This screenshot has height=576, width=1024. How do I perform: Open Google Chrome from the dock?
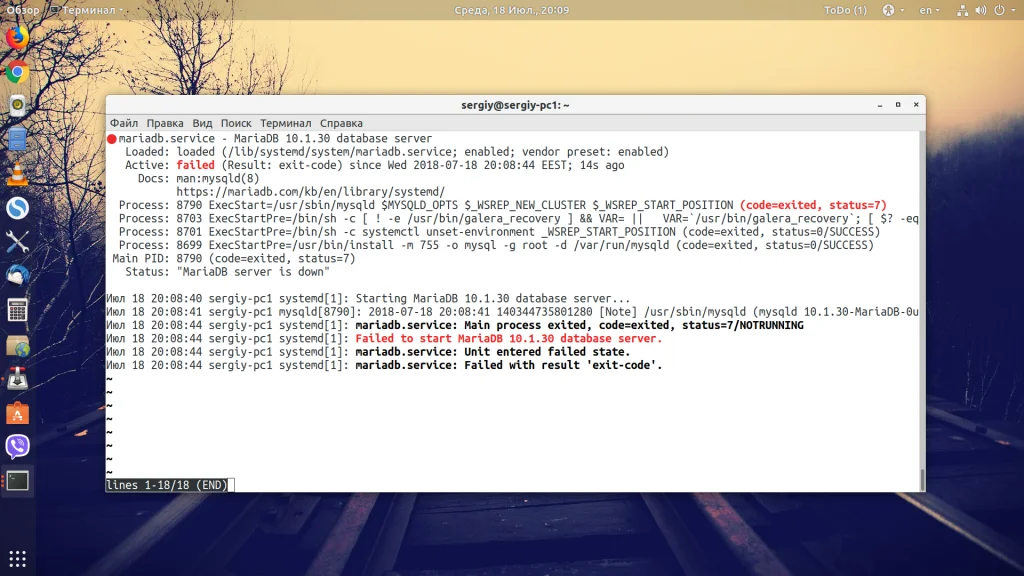coord(17,72)
